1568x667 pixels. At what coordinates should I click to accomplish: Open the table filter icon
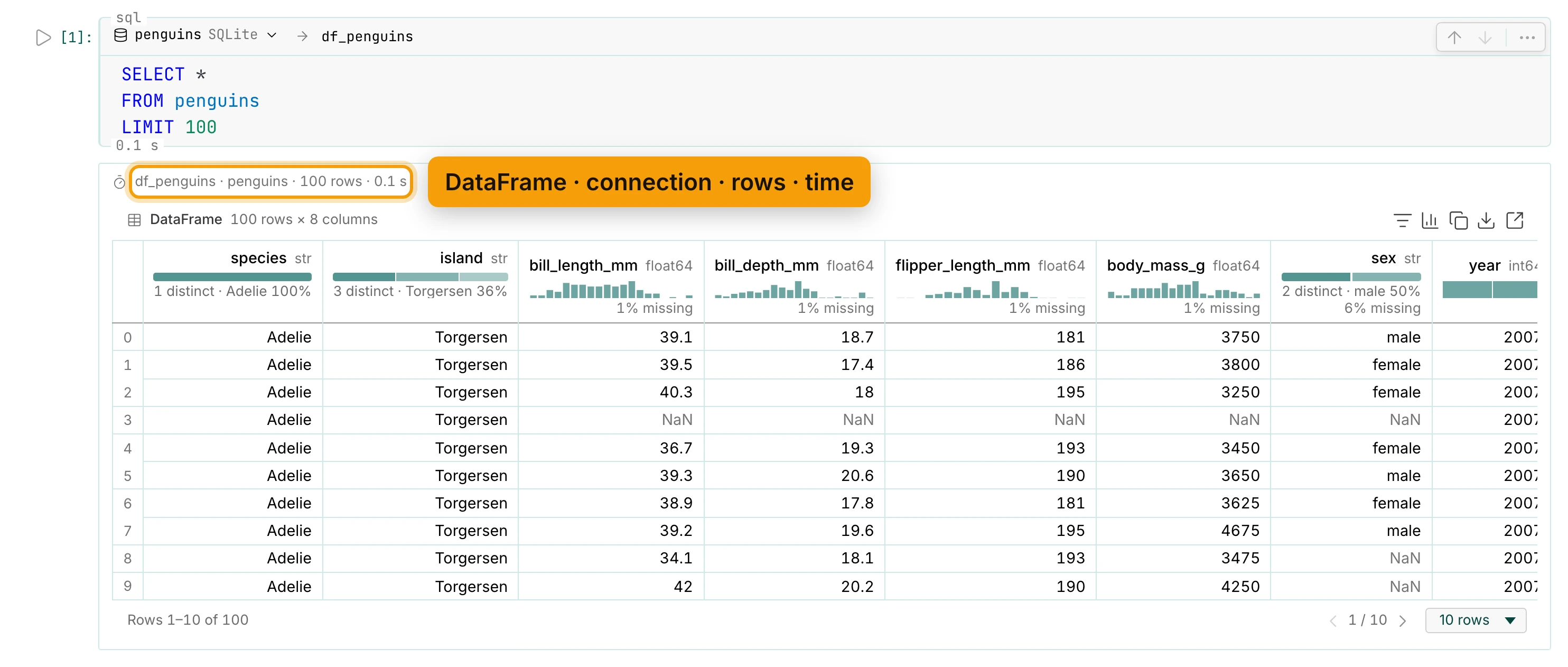(x=1402, y=220)
